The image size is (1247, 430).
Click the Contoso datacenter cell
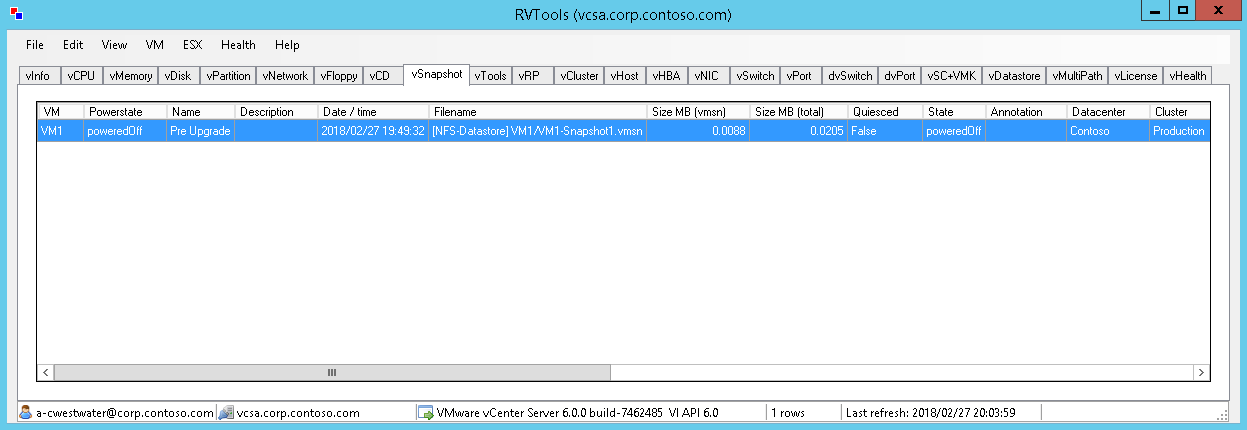tap(1108, 131)
